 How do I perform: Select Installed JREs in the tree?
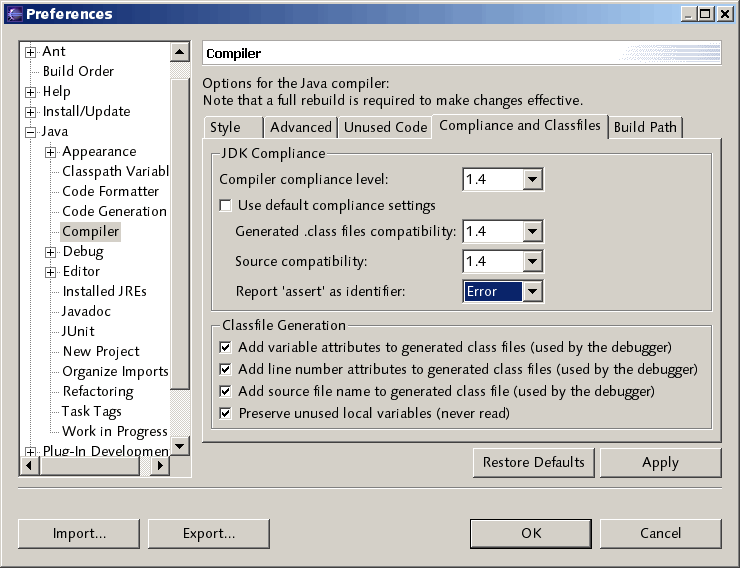pyautogui.click(x=104, y=291)
